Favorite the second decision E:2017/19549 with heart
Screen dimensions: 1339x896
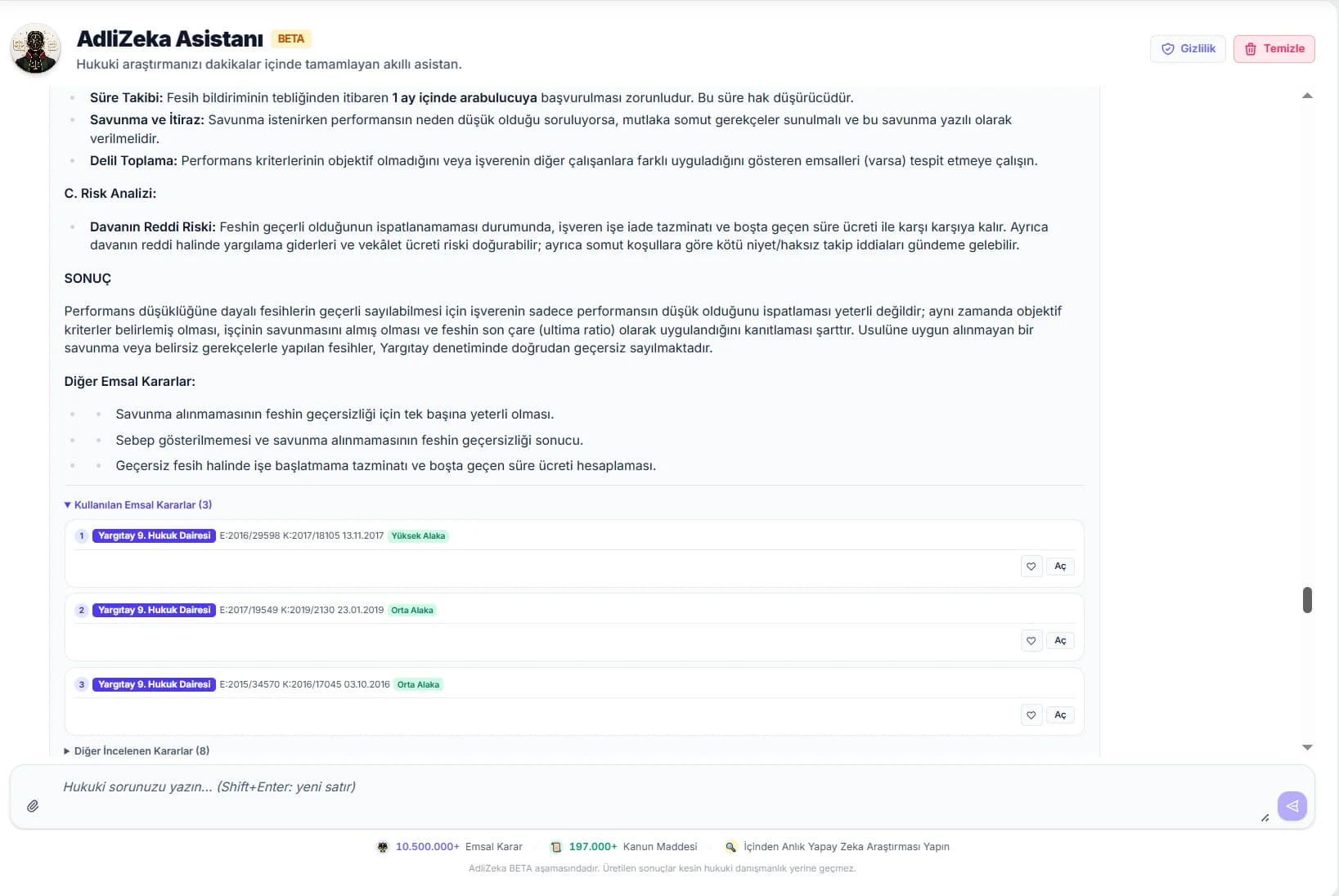(1031, 641)
